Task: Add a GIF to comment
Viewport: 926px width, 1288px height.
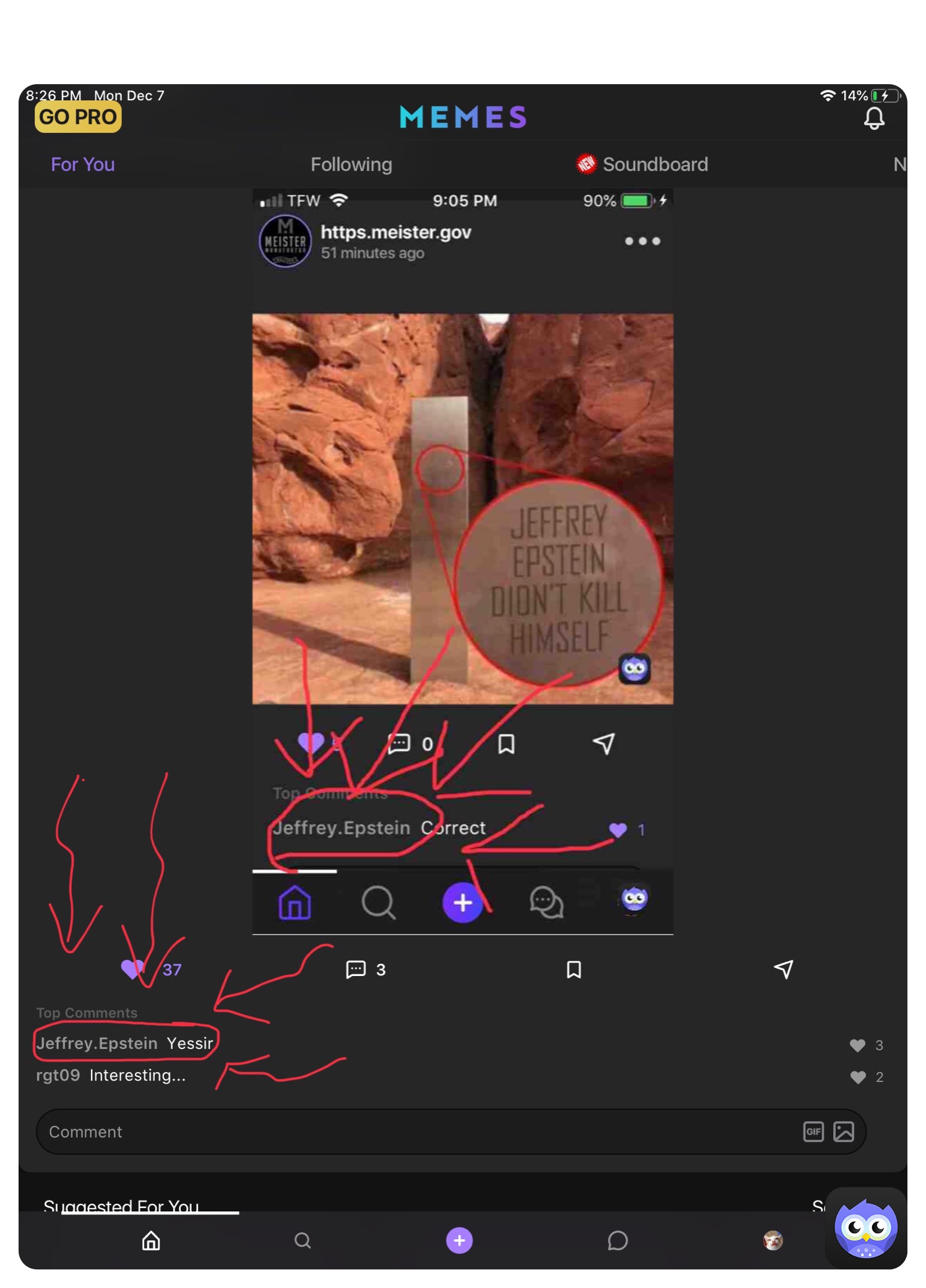Action: 813,1131
